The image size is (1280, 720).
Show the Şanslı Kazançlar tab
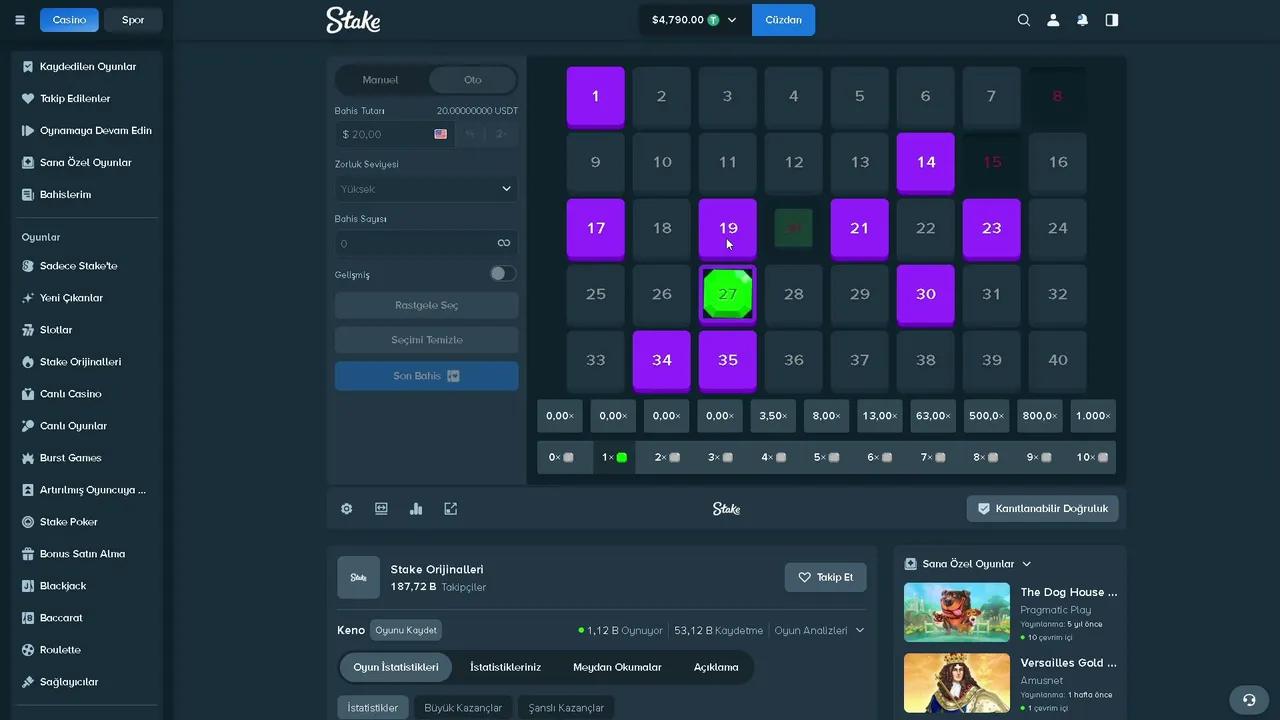coord(567,708)
